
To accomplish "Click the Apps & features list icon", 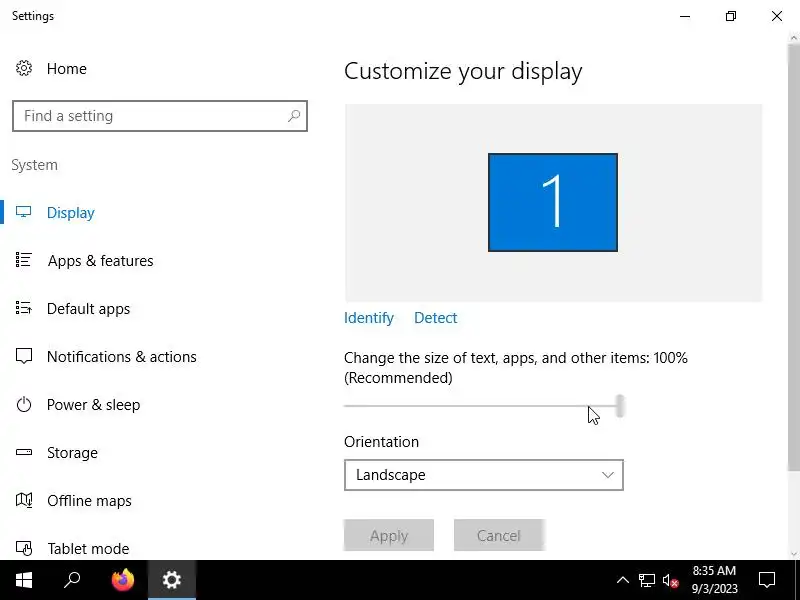I will point(23,260).
